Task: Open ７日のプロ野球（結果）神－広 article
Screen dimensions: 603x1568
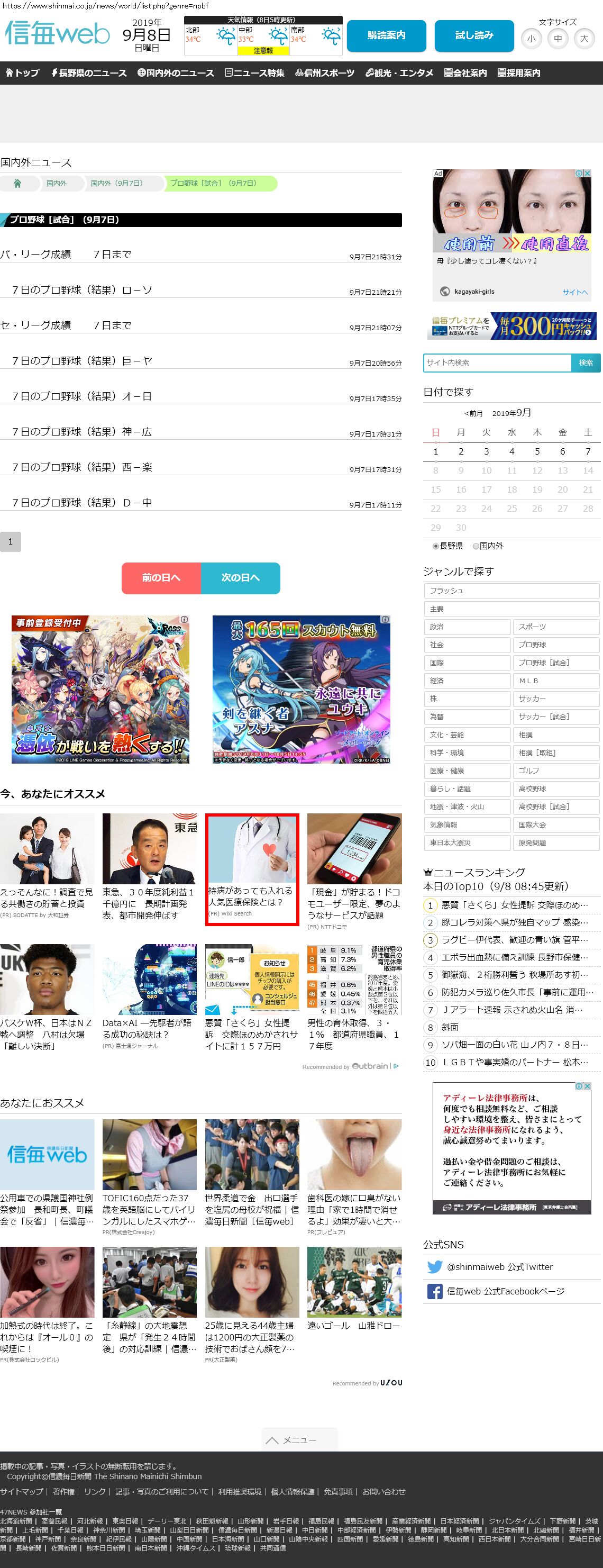Action: point(82,432)
